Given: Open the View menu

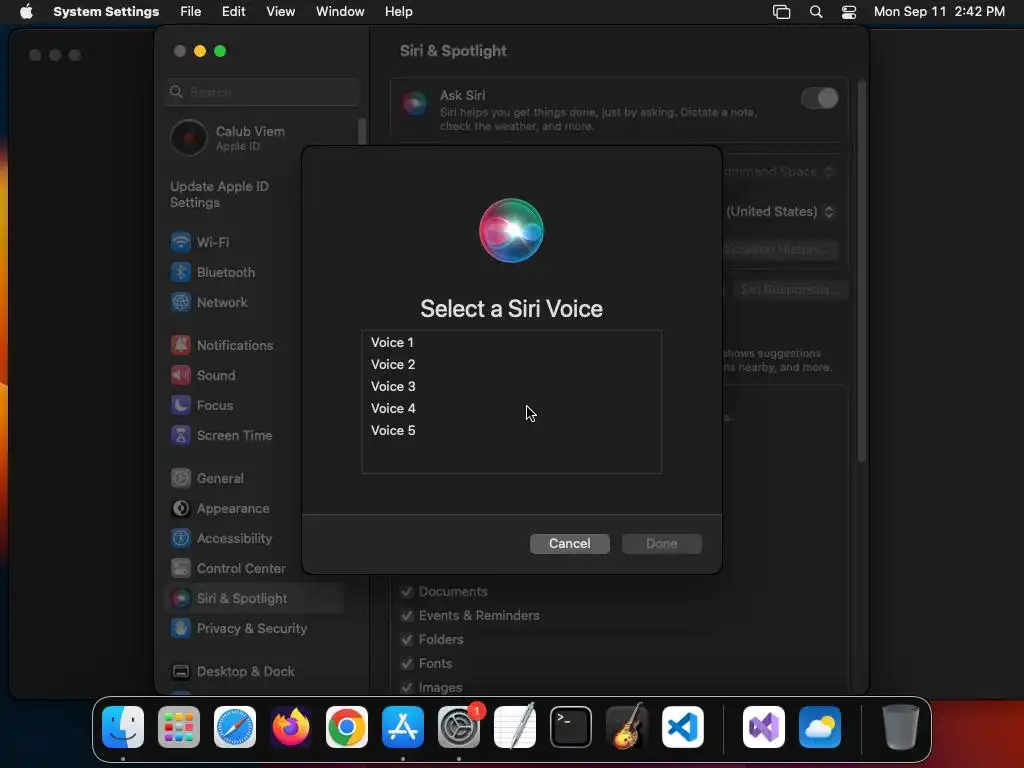Looking at the screenshot, I should click(281, 12).
